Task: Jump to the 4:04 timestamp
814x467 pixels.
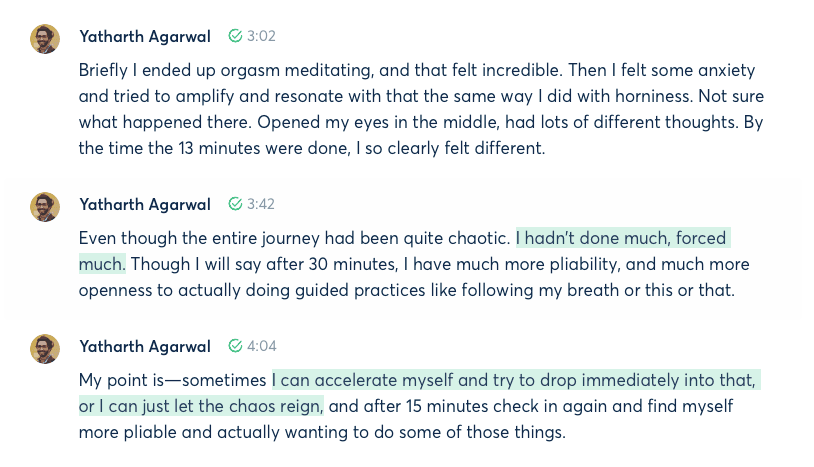Action: (x=262, y=346)
